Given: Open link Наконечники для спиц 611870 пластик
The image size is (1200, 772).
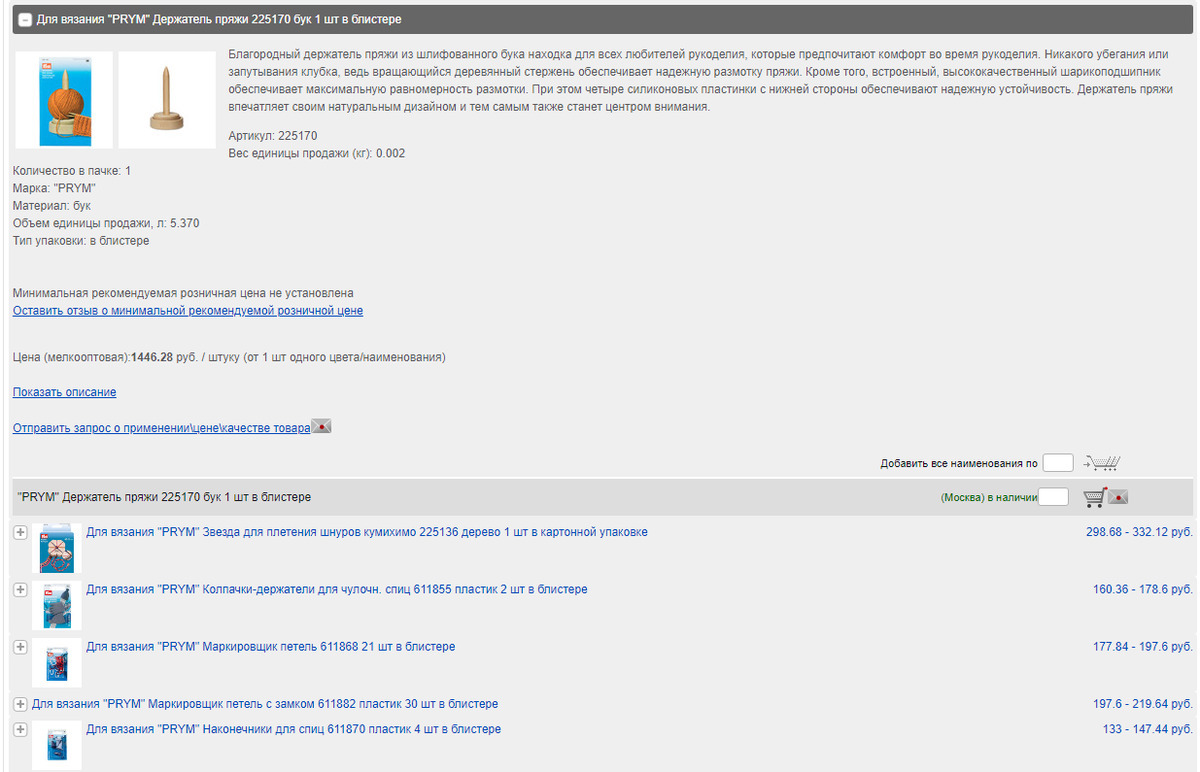Looking at the screenshot, I should pyautogui.click(x=294, y=730).
